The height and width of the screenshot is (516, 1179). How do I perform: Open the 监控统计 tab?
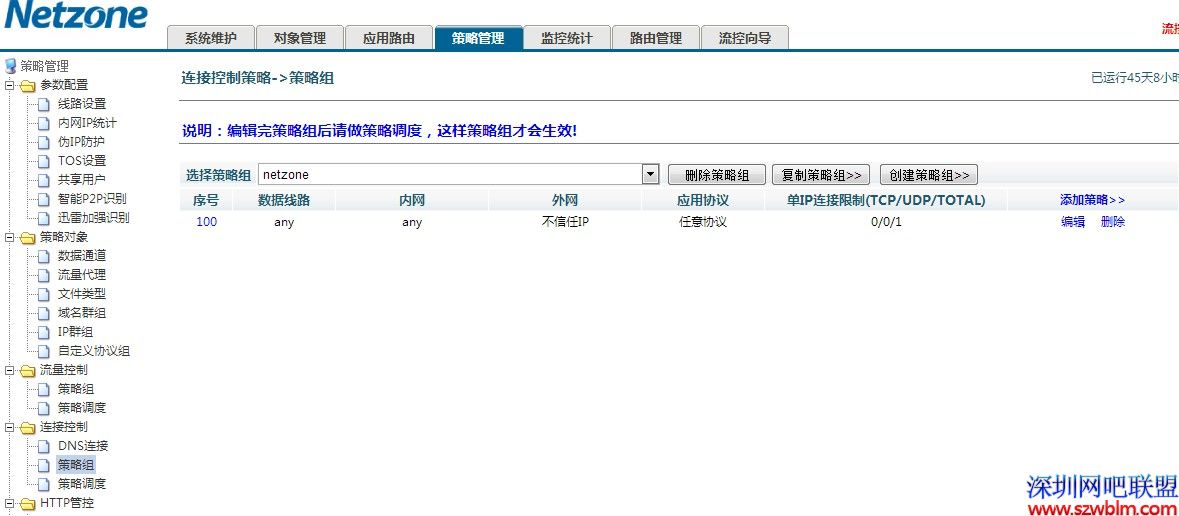566,38
